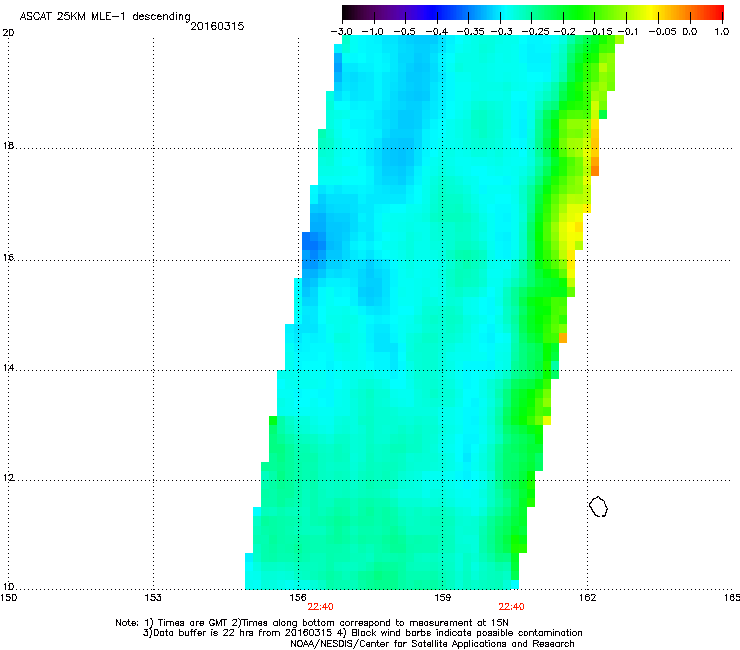Click the color scale label "-0.2"
740x650 pixels.
point(565,32)
